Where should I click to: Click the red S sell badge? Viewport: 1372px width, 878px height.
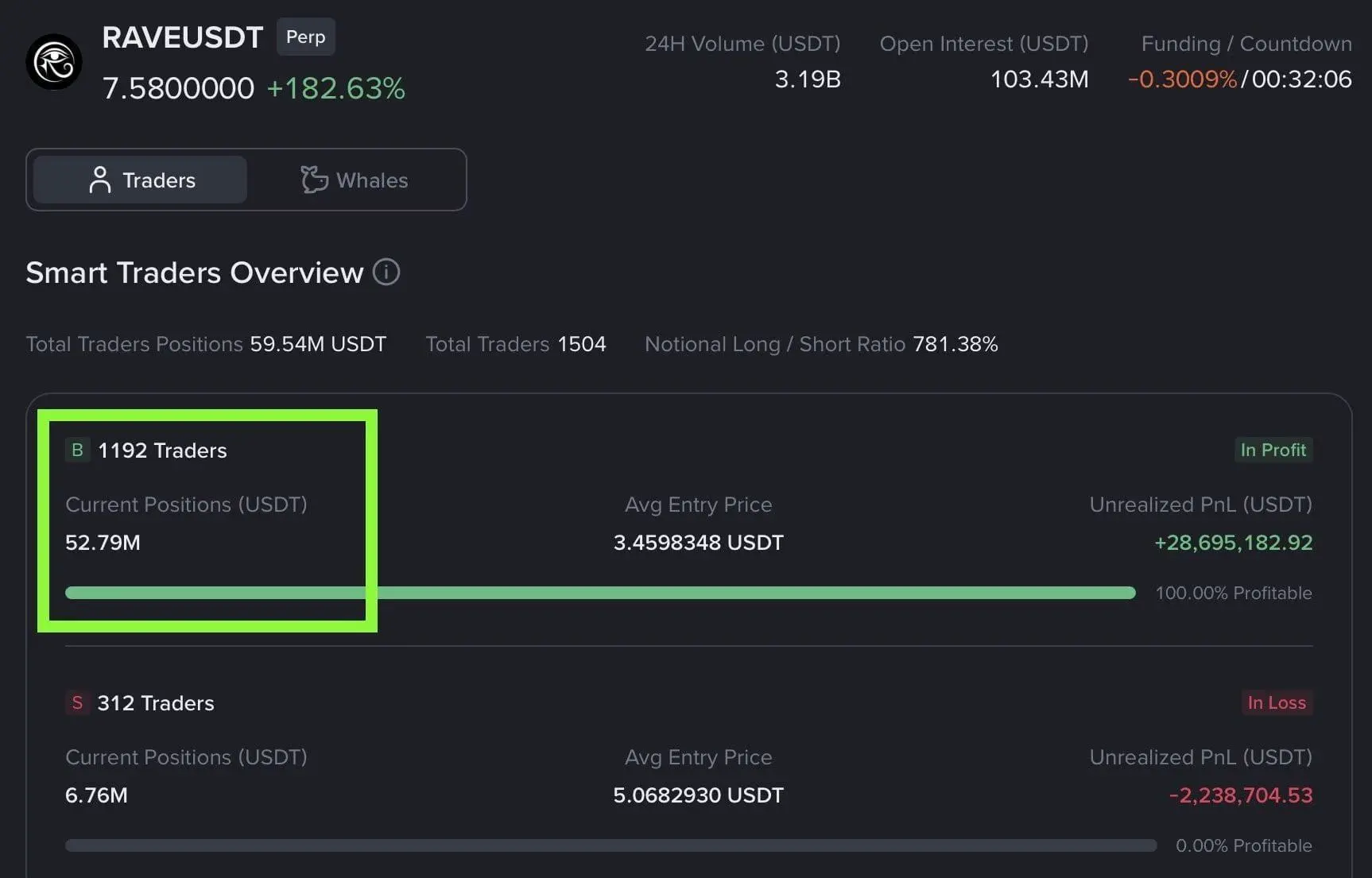click(x=77, y=703)
